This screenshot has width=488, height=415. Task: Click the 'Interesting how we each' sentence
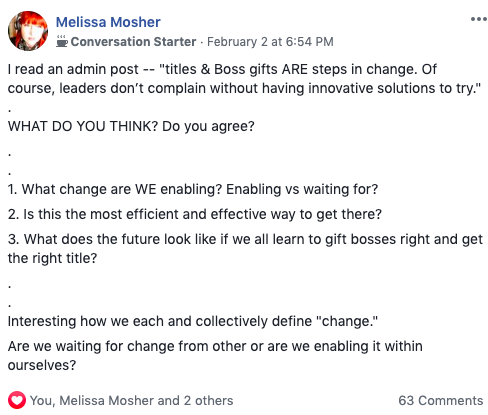[x=193, y=321]
